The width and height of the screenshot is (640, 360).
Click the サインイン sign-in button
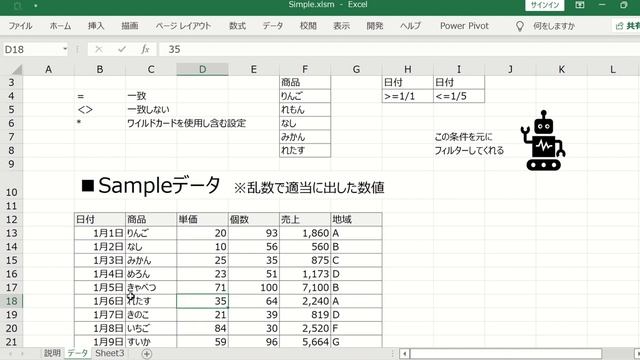tap(544, 5)
